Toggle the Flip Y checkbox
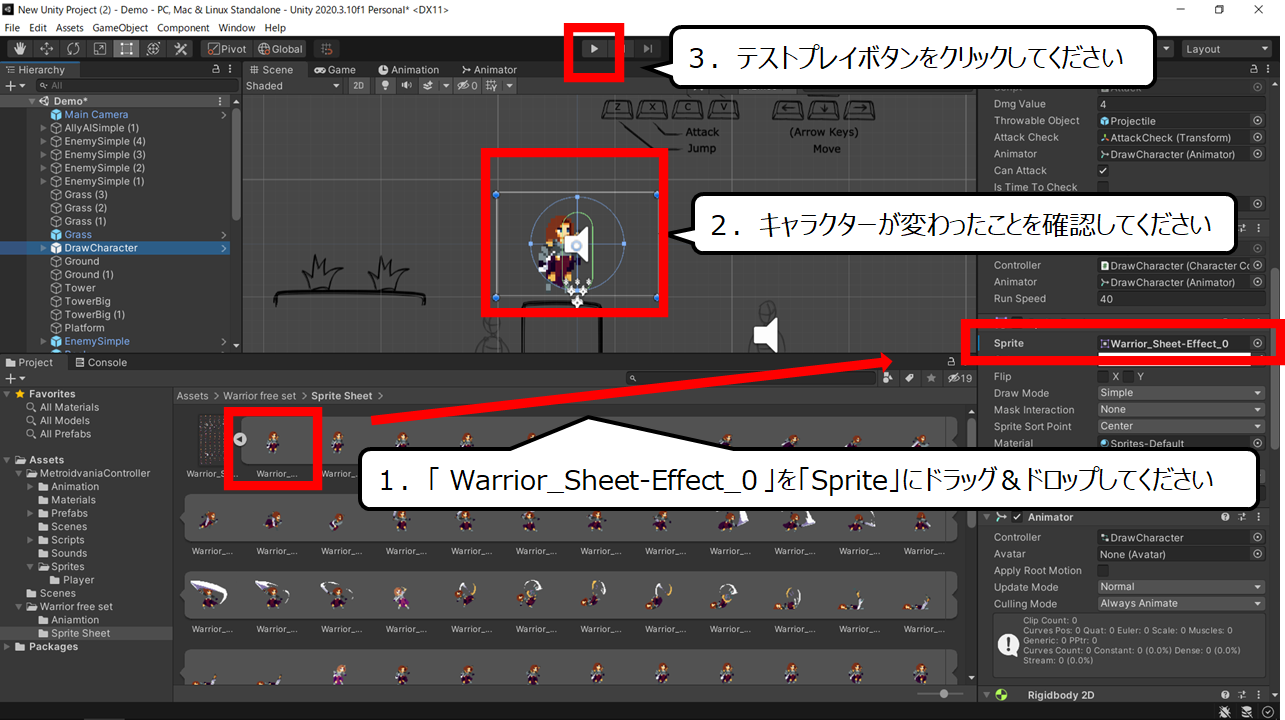 coord(1127,377)
